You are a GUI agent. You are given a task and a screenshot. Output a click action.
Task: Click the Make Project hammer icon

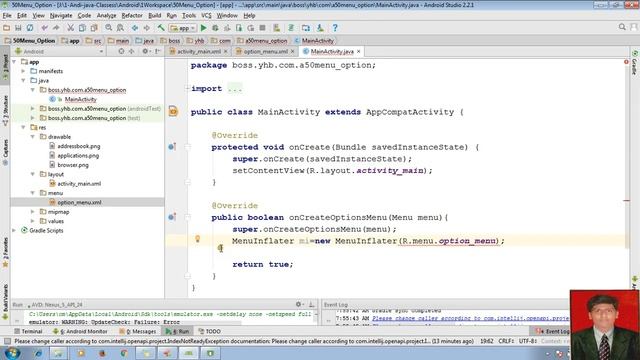pos(161,28)
